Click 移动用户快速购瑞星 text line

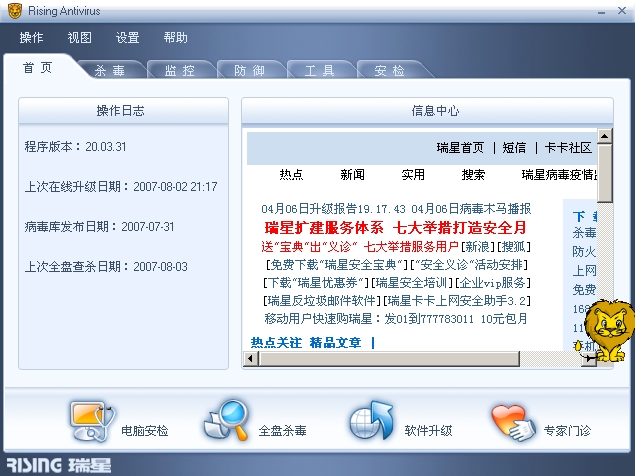pyautogui.click(x=396, y=319)
